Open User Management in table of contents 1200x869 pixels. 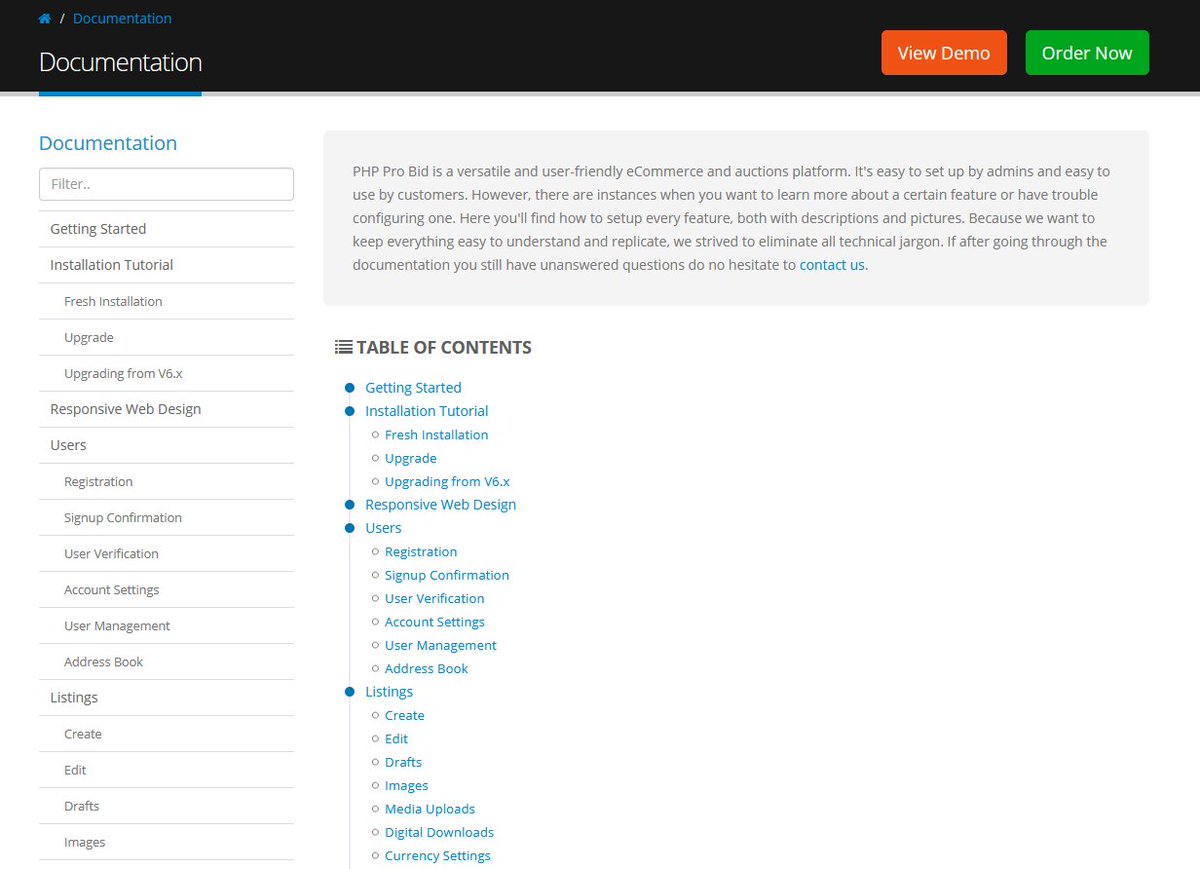coord(440,645)
